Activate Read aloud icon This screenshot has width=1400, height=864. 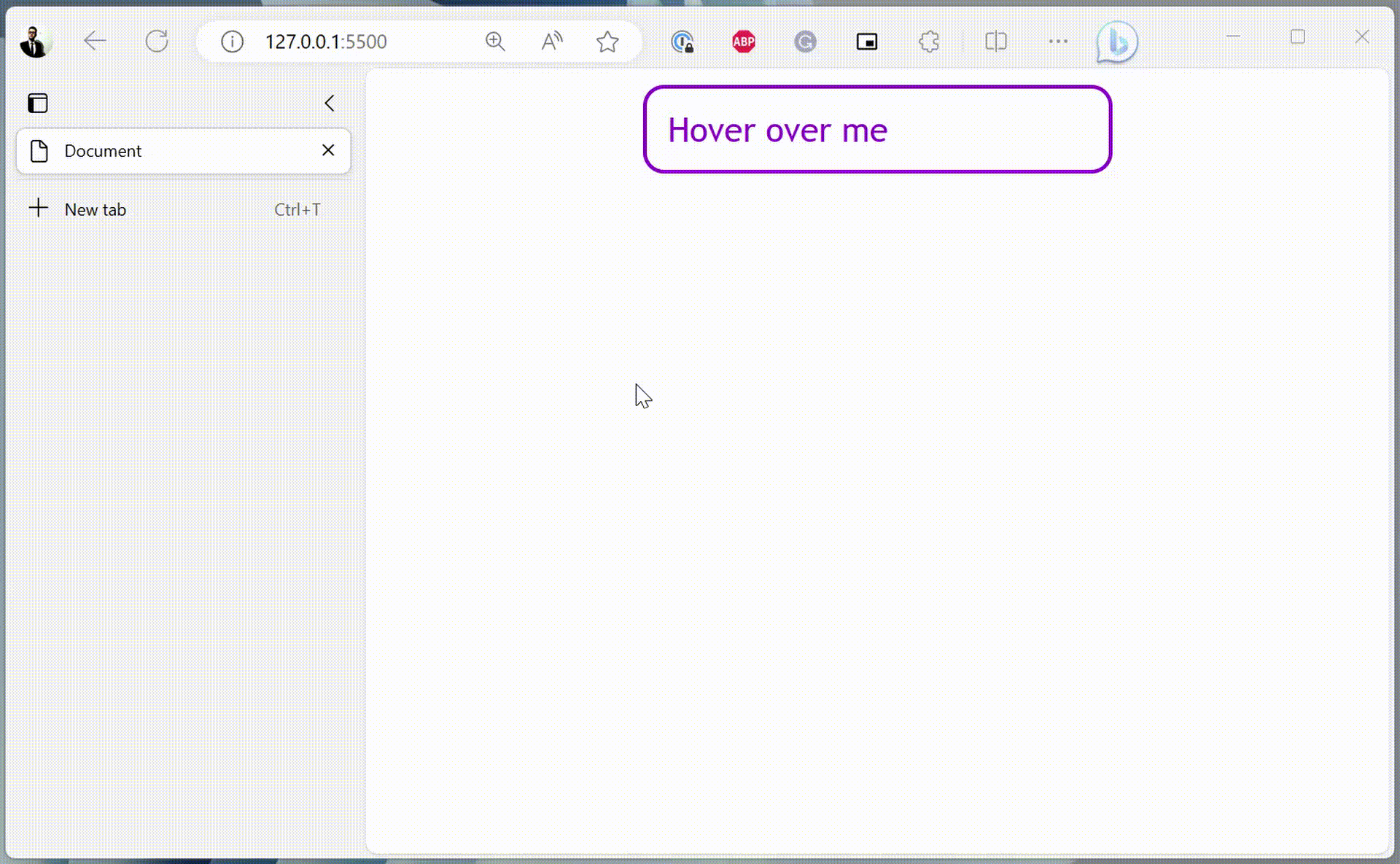pos(552,42)
